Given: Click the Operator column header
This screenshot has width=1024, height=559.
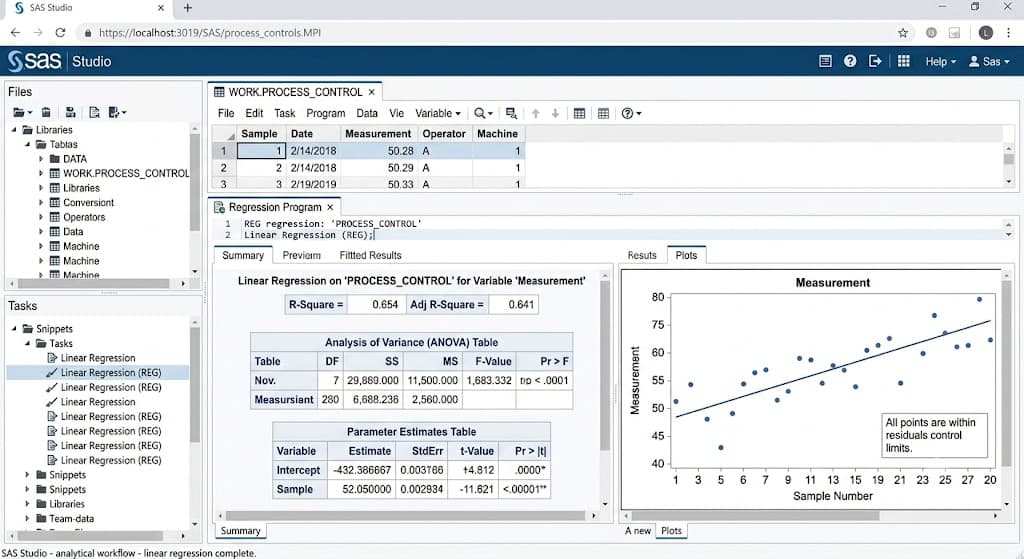Looking at the screenshot, I should pyautogui.click(x=444, y=133).
